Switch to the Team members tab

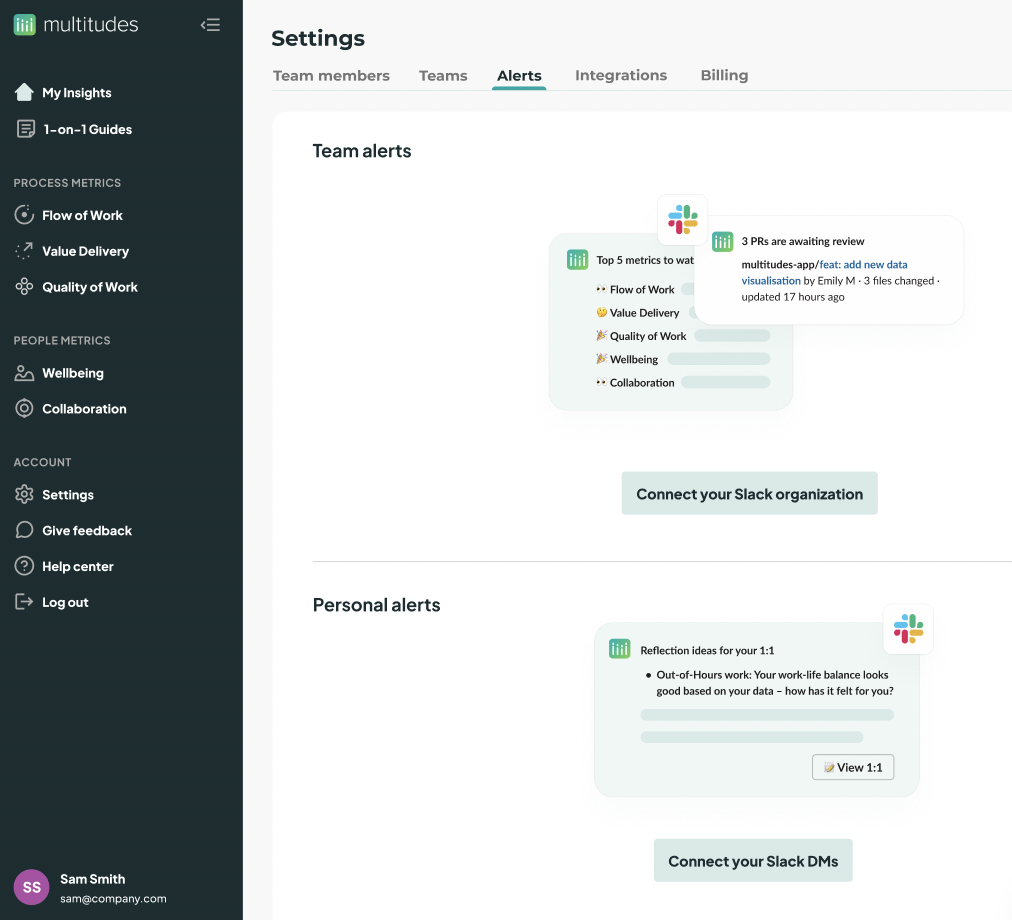click(x=331, y=76)
